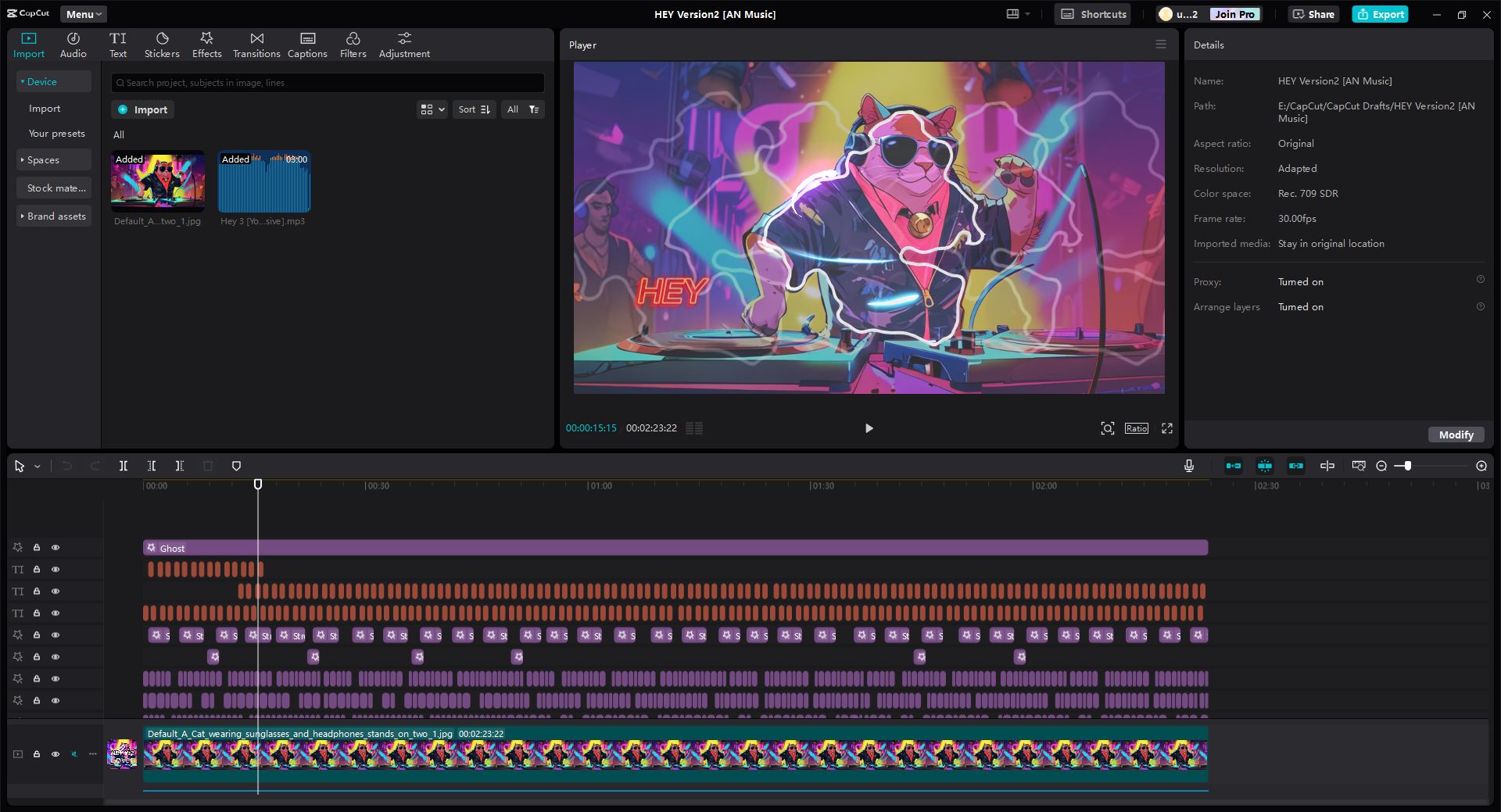Click the marker shield icon in timeline toolbar
The height and width of the screenshot is (812, 1501).
coord(236,466)
